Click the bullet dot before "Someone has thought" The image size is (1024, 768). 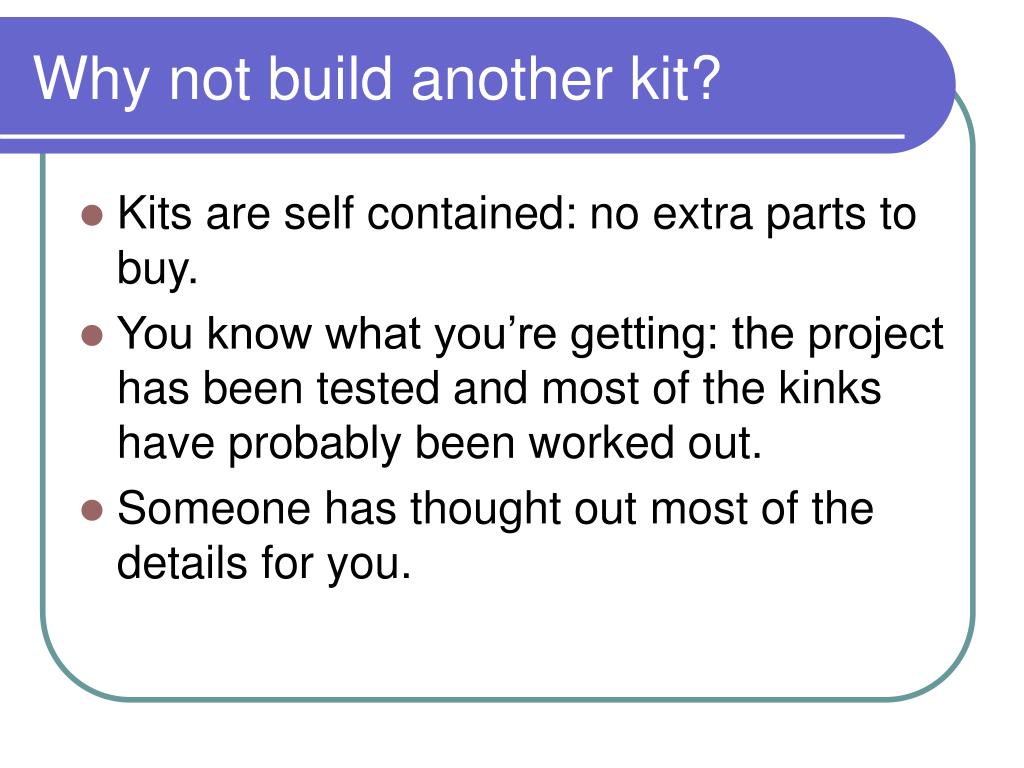(93, 510)
